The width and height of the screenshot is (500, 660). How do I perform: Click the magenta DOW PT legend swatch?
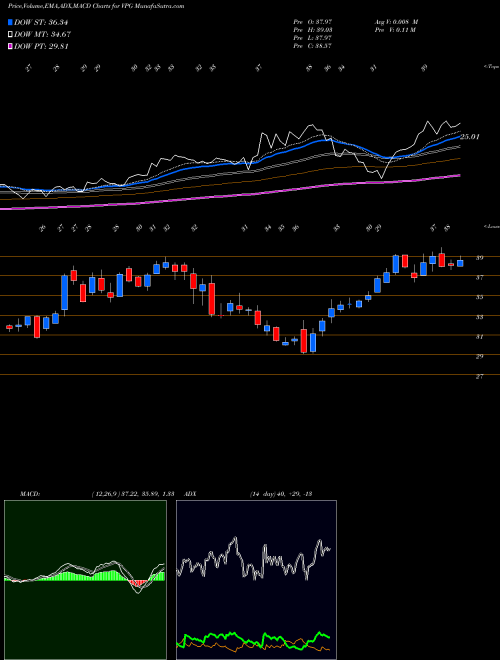click(11, 46)
